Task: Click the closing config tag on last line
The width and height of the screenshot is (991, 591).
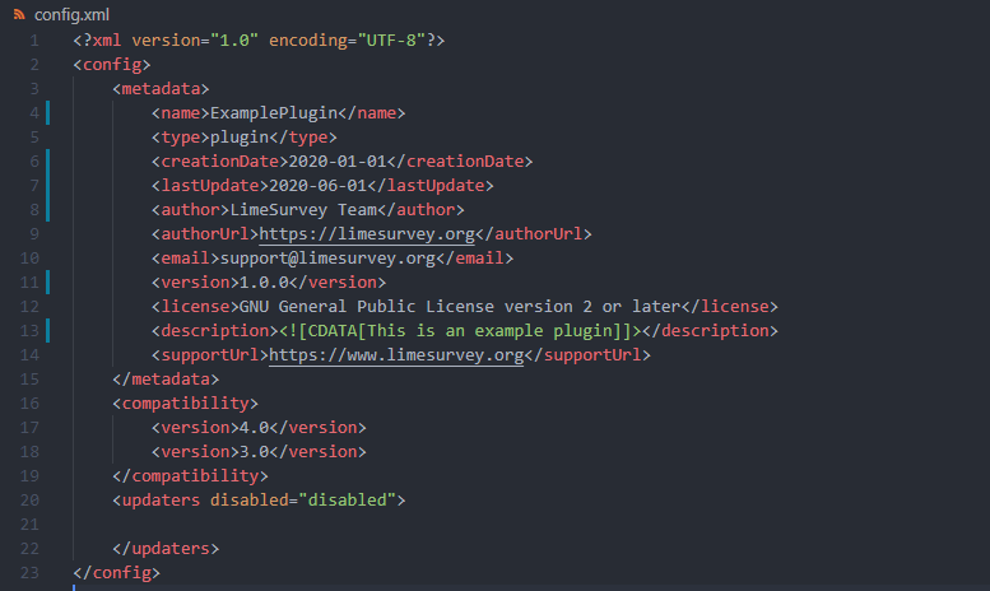Action: [116, 573]
